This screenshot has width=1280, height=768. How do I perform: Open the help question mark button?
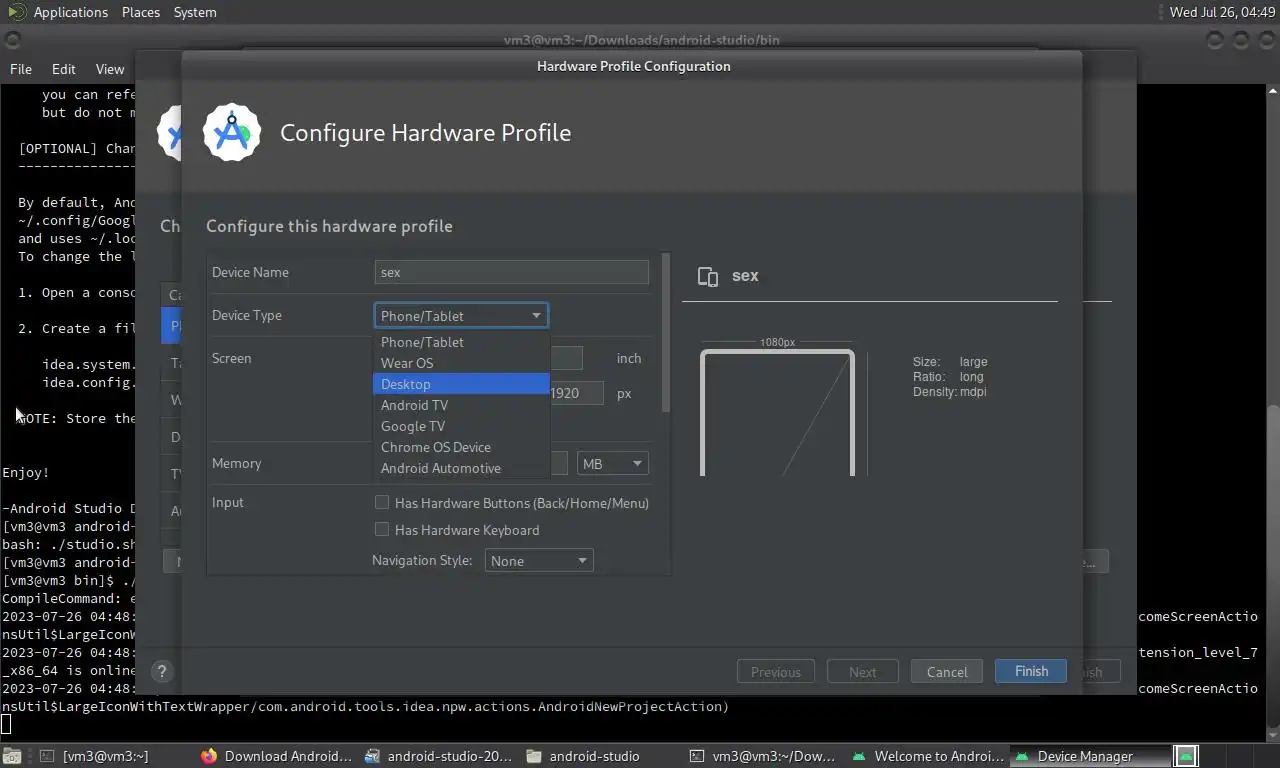[162, 672]
